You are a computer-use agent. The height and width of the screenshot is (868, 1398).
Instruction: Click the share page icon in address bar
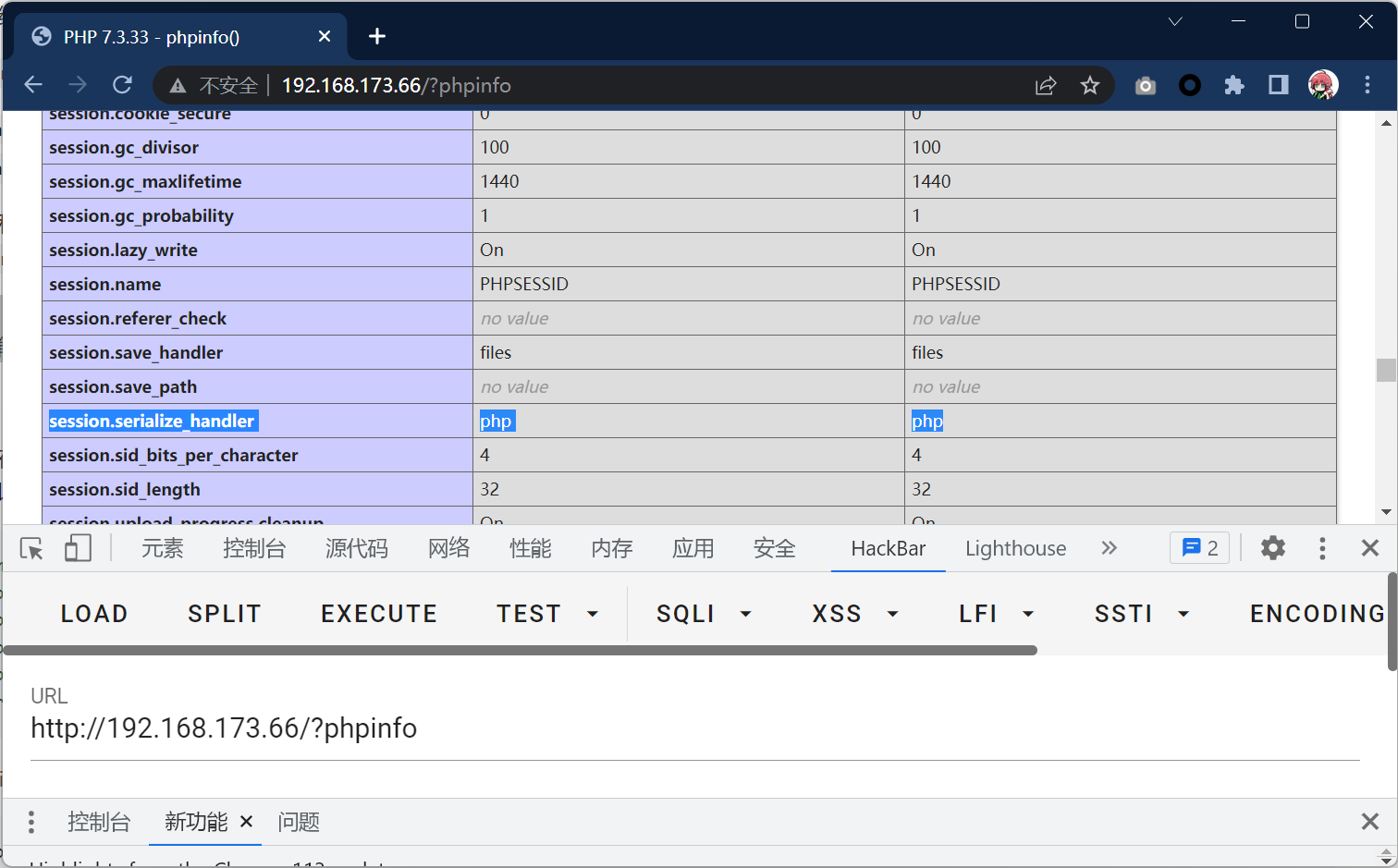pos(1045,85)
